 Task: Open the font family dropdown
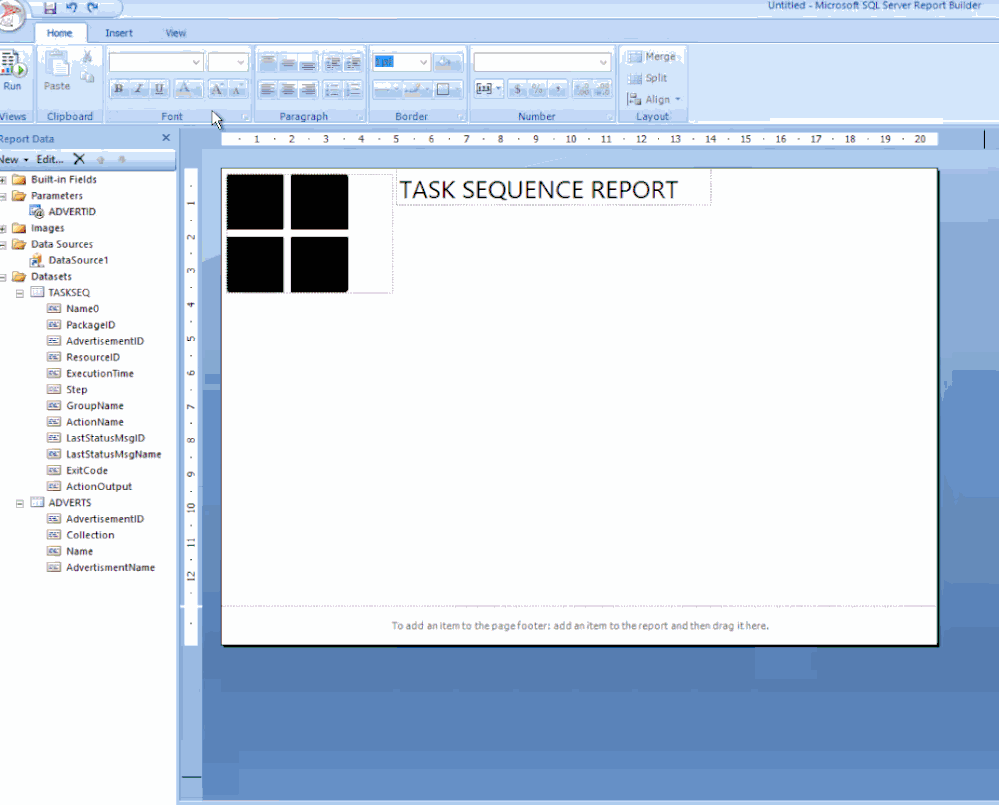pos(196,62)
